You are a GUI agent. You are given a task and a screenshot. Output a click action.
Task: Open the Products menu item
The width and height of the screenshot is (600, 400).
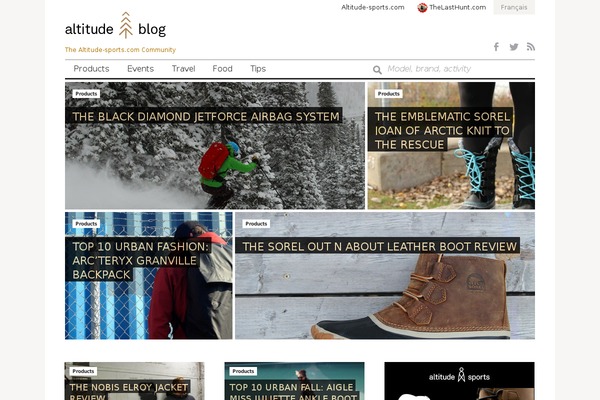click(91, 69)
